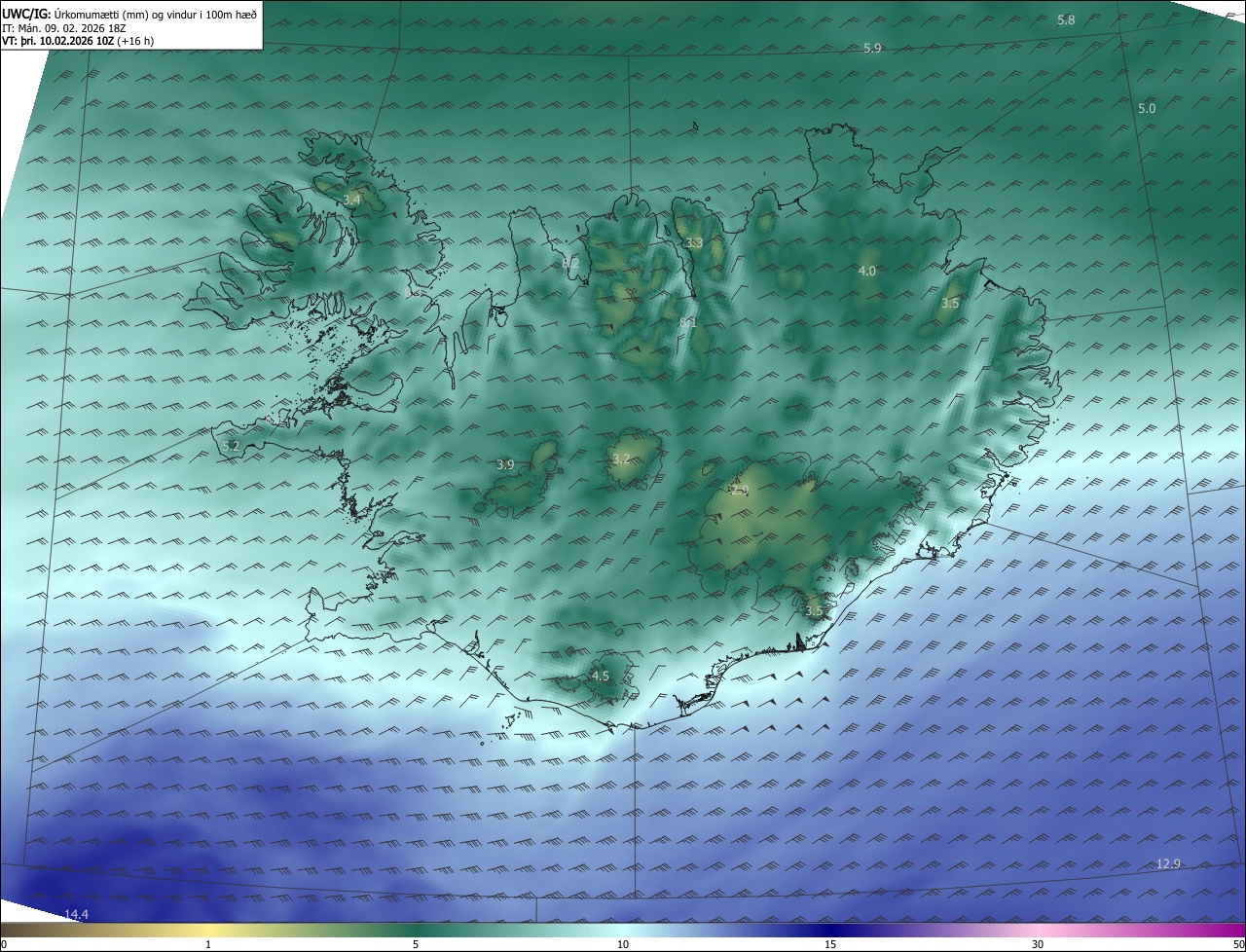Click the 0 tick on the color scale
Viewport: 1246px width, 952px height.
(x=4, y=945)
